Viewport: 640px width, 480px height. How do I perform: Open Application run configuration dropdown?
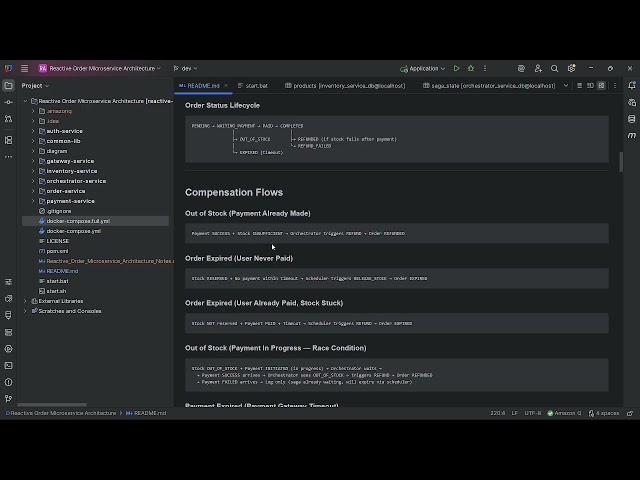pyautogui.click(x=422, y=69)
